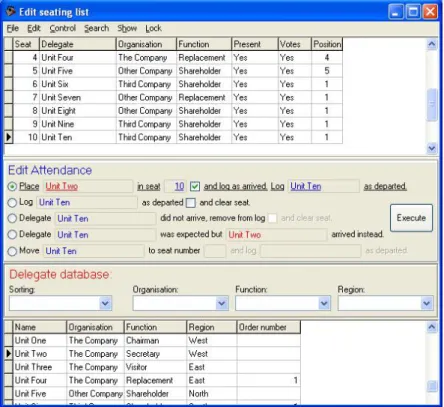Click the Name column header in delegate database
Image resolution: width=444 pixels, height=407 pixels.
40,327
